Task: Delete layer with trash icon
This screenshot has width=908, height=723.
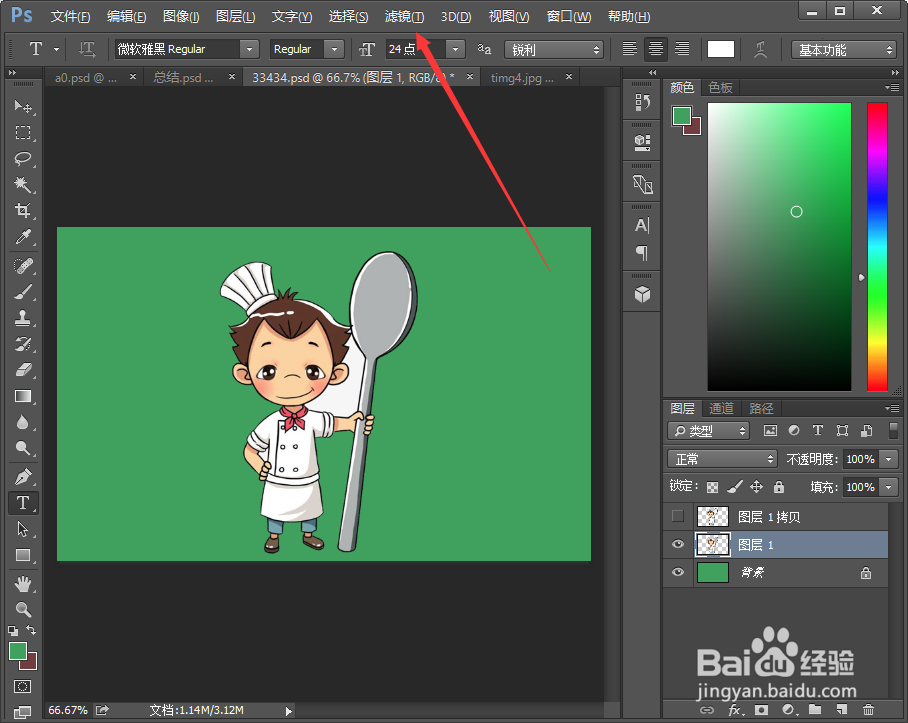Action: pyautogui.click(x=868, y=709)
